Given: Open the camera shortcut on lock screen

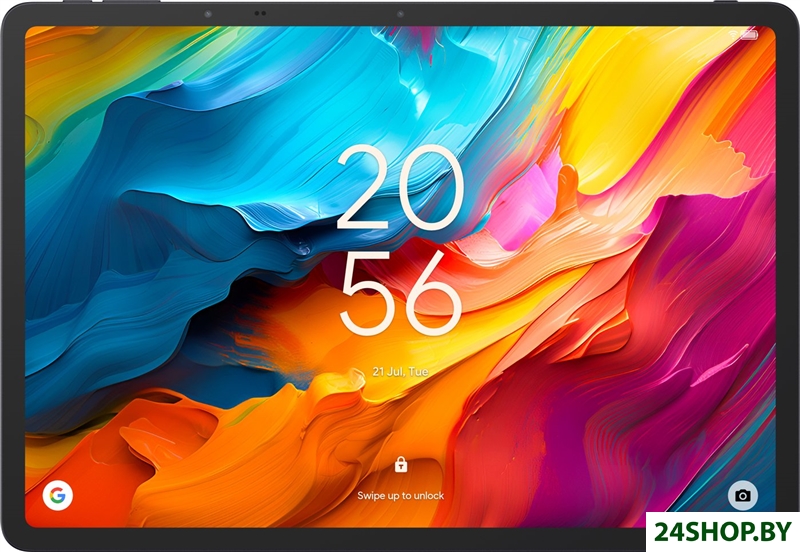Looking at the screenshot, I should point(742,495).
